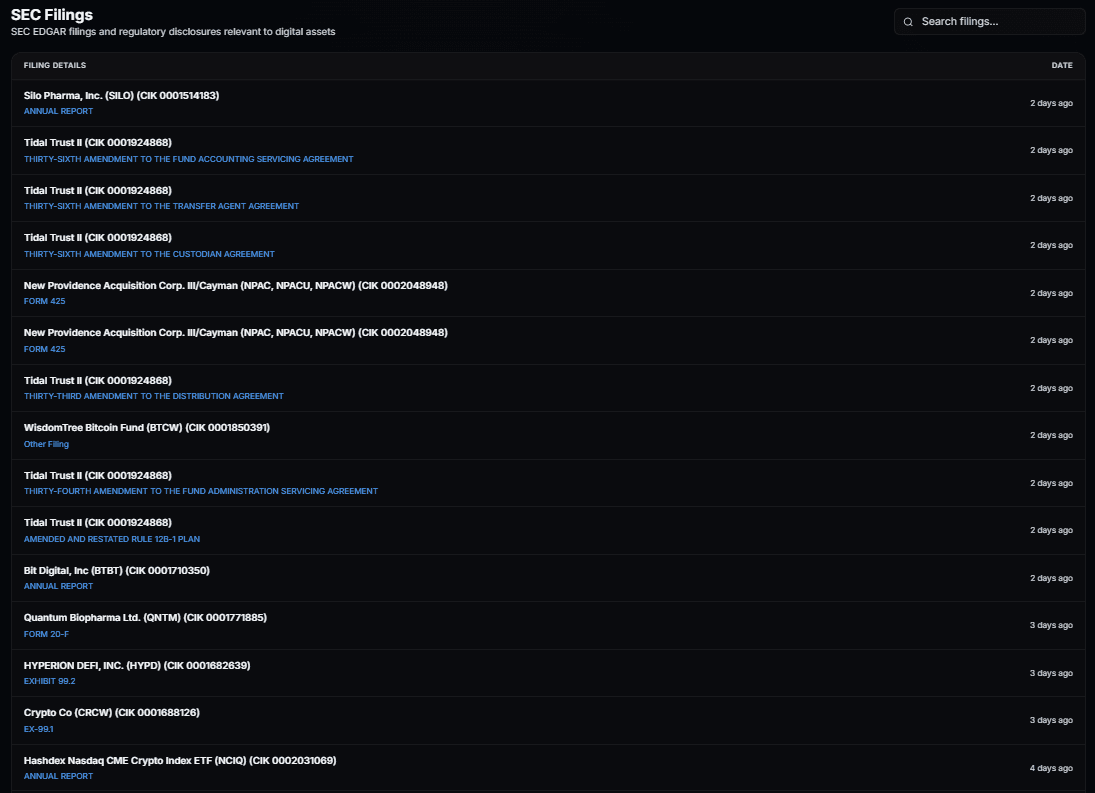Click the SEC Filings page heading

[x=52, y=15]
